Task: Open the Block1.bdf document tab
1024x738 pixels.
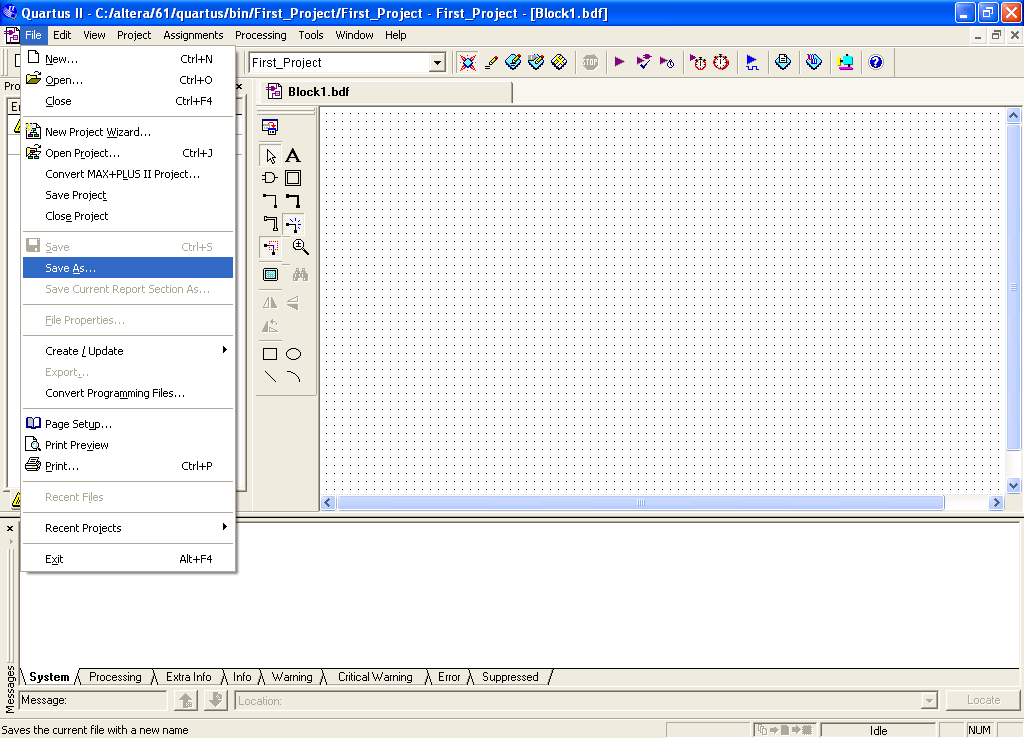Action: [x=318, y=92]
